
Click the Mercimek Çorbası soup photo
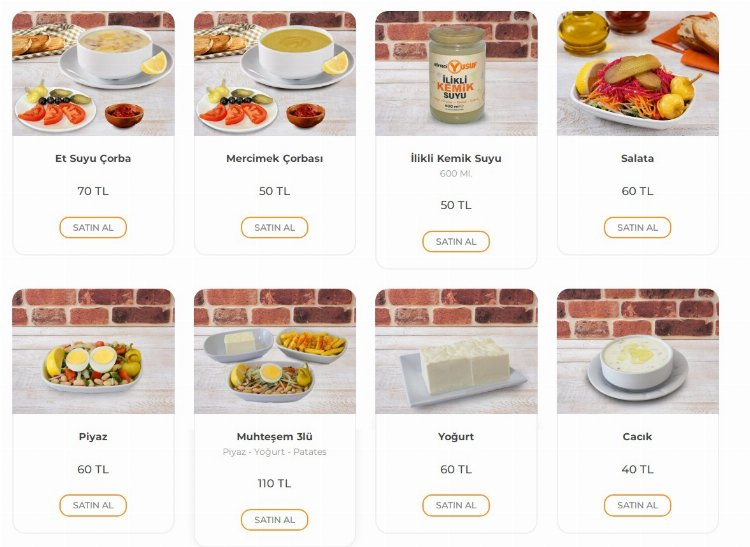274,73
